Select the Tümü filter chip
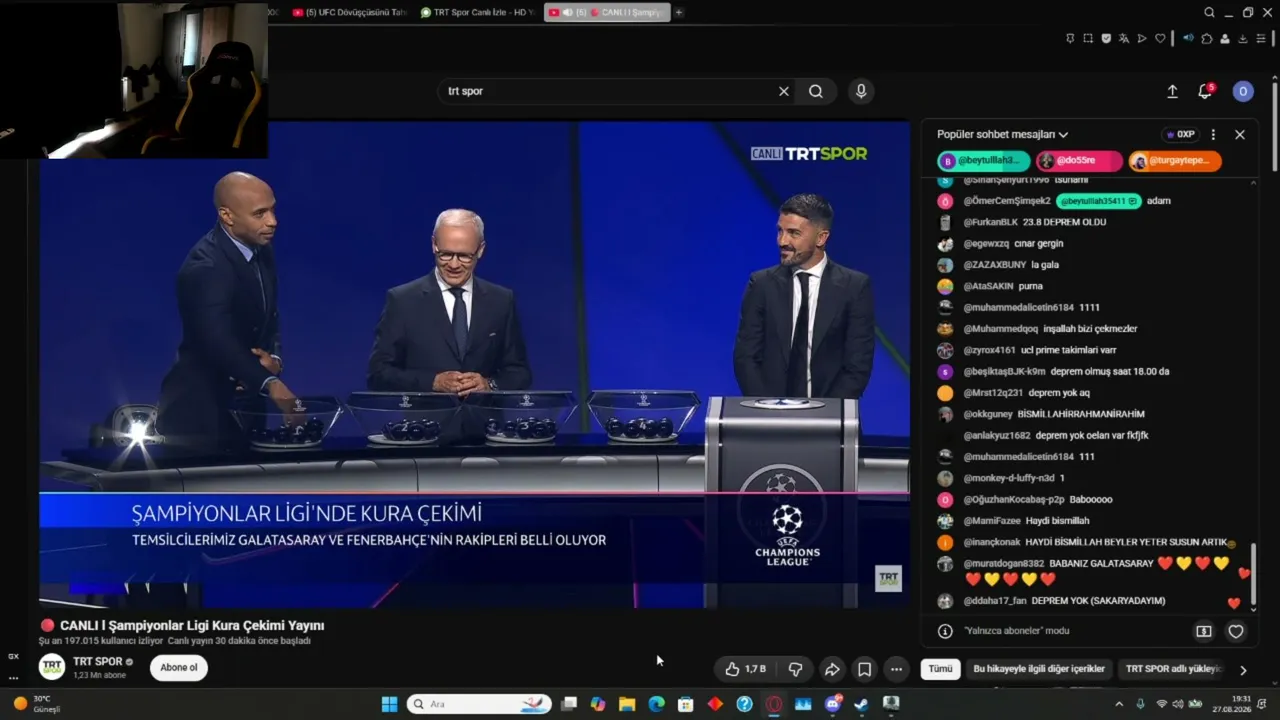The image size is (1280, 720). pos(941,669)
